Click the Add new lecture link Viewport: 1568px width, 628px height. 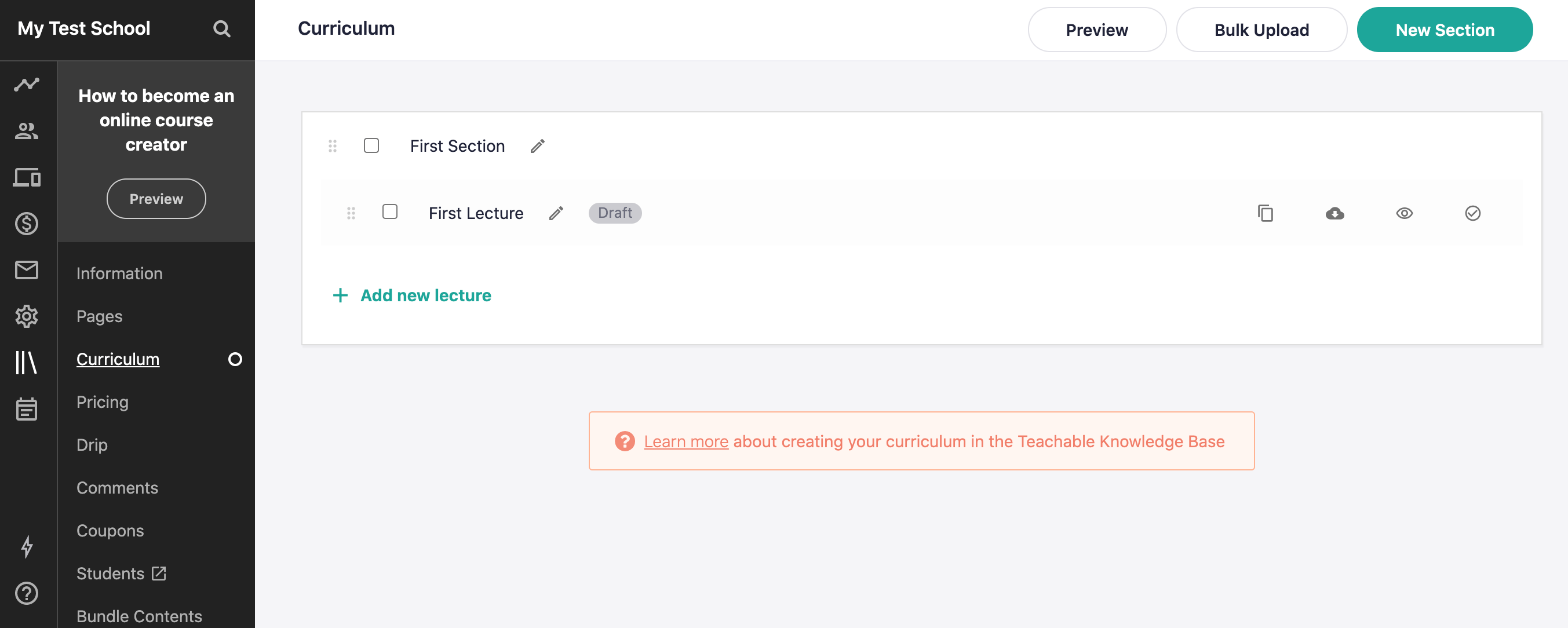coord(425,295)
